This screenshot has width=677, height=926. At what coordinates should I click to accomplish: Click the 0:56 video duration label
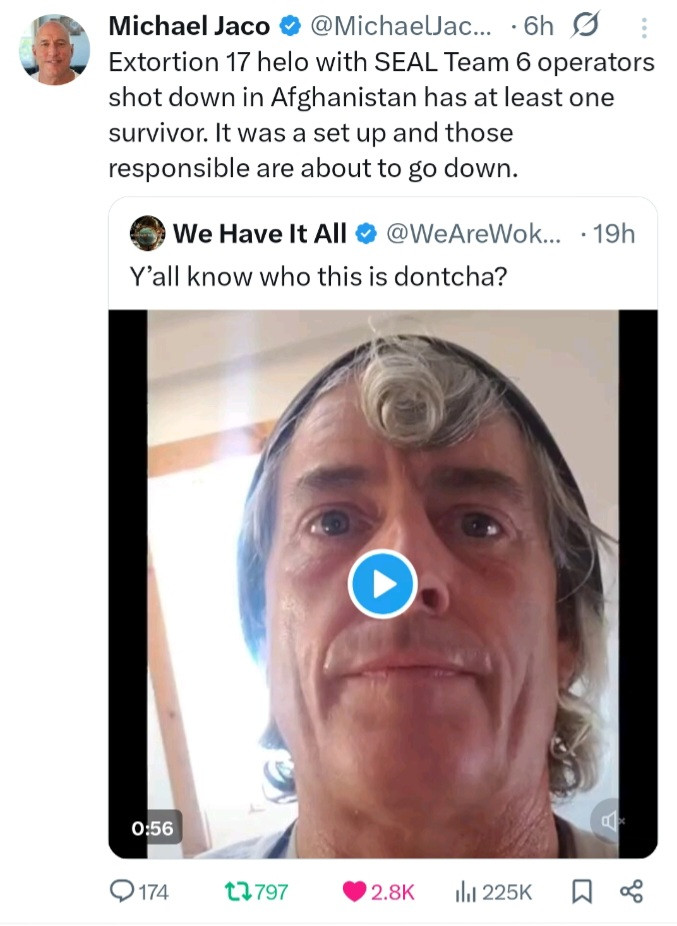[x=152, y=827]
